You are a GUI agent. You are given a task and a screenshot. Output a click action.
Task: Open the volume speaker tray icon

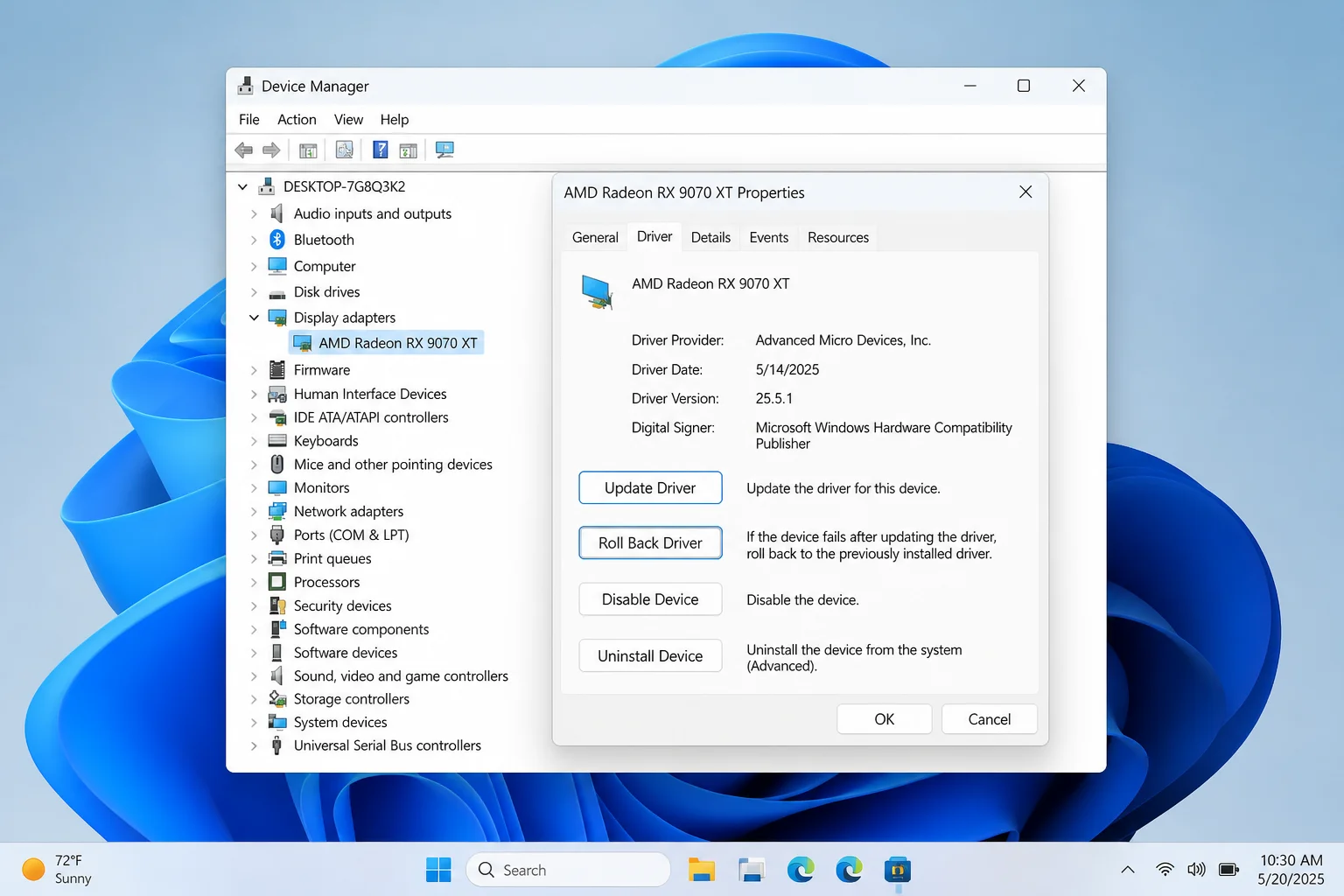pyautogui.click(x=1196, y=870)
